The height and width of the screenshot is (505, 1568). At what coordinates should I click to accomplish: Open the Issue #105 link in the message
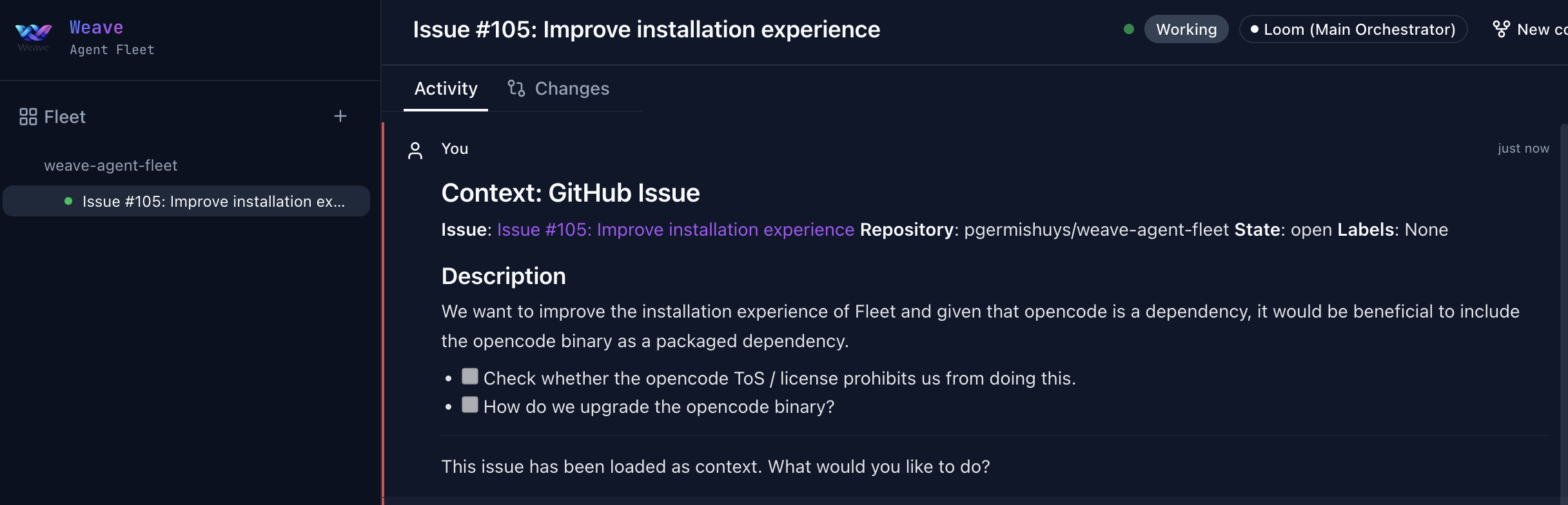coord(676,229)
